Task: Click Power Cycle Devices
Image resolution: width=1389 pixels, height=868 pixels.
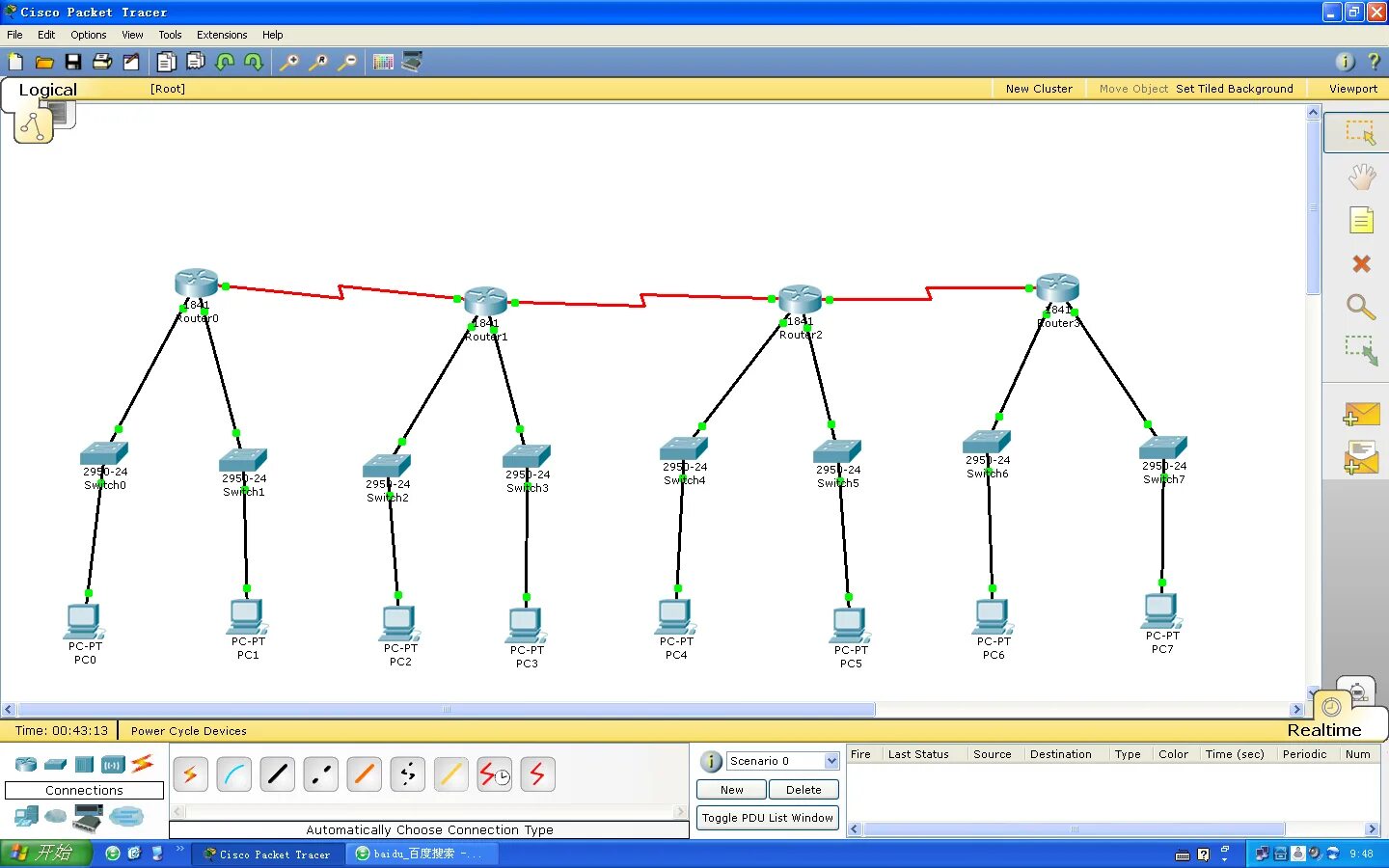Action: point(189,731)
